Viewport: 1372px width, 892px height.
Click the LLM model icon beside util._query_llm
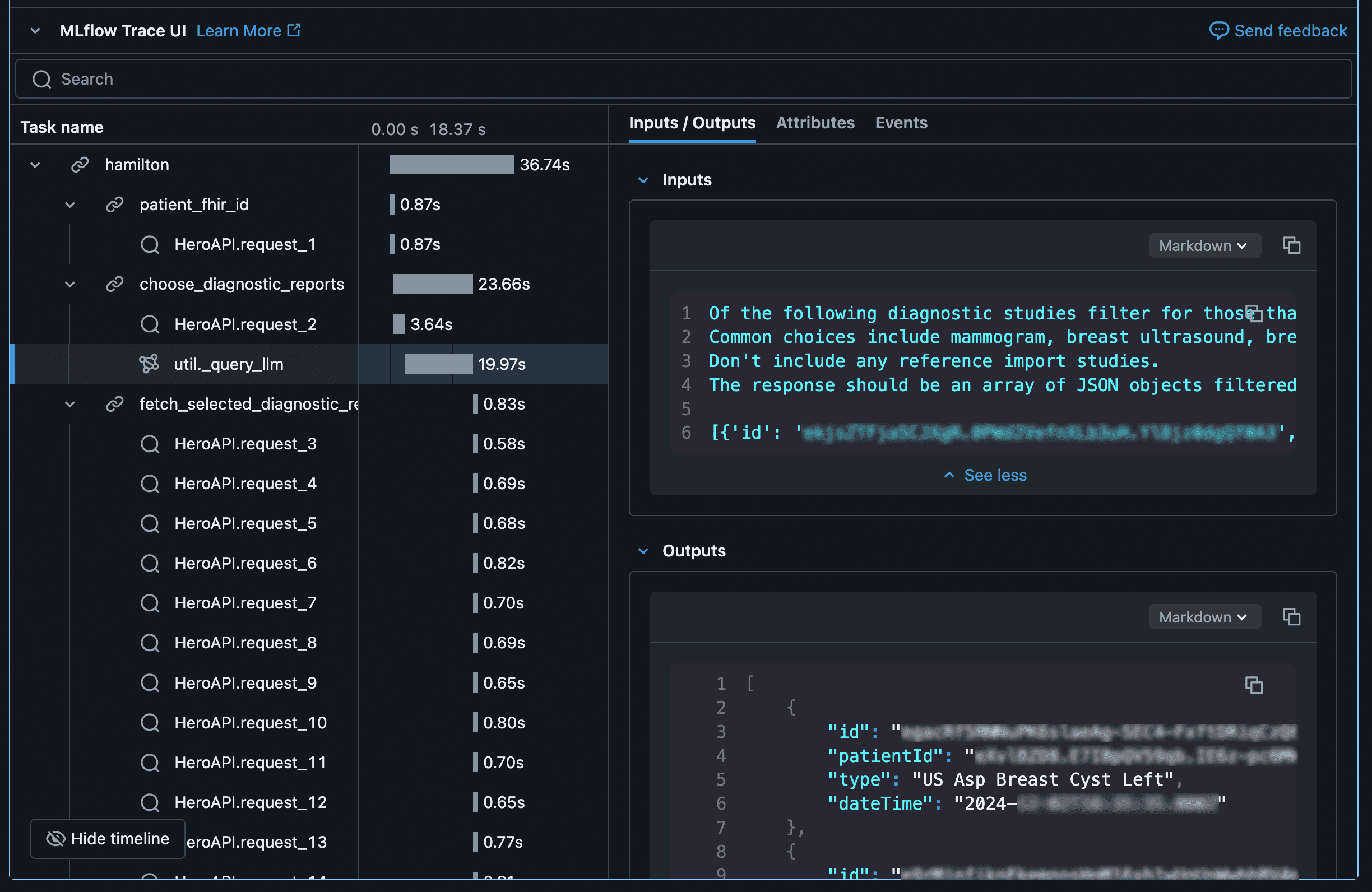tap(149, 364)
